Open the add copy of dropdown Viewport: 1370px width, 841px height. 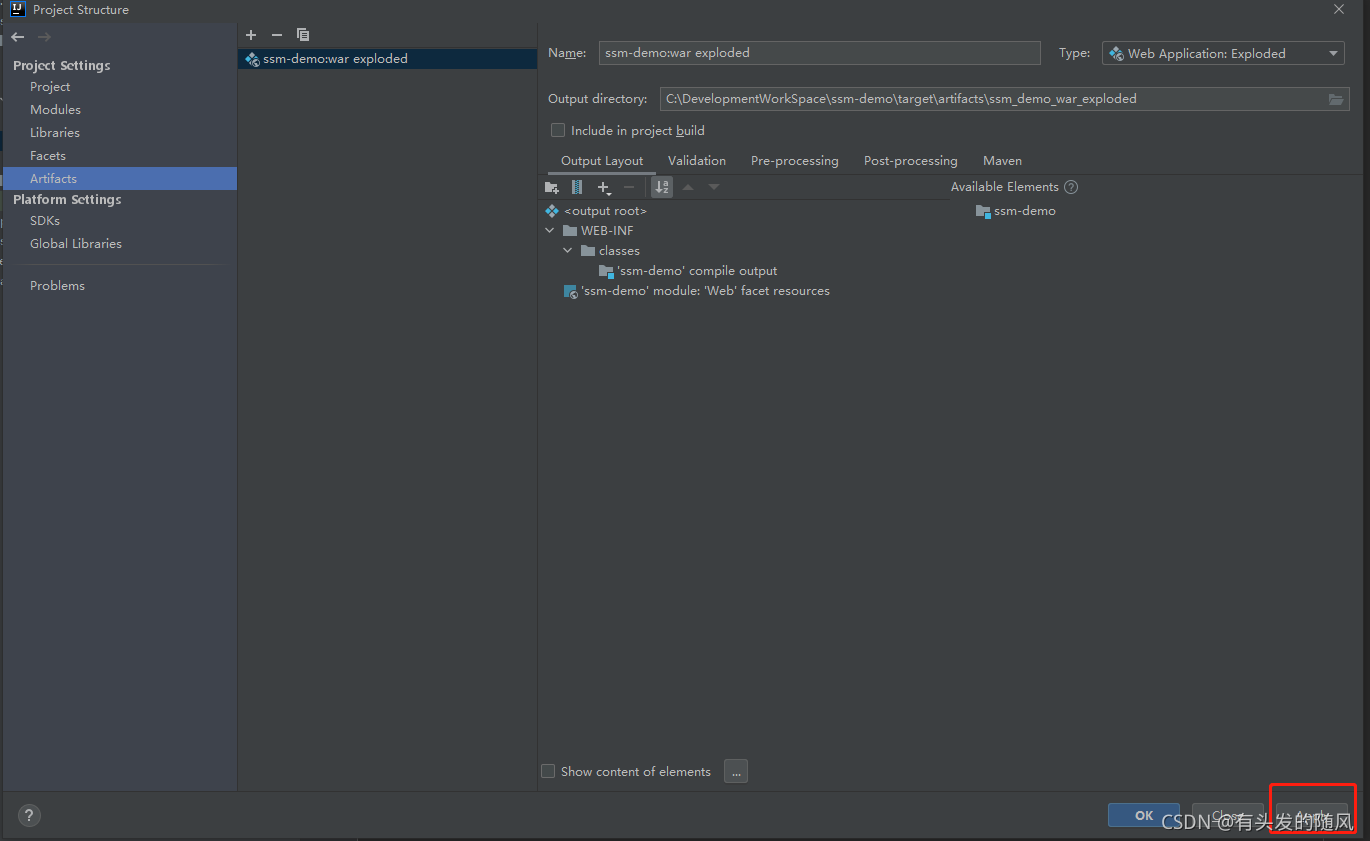pos(604,187)
